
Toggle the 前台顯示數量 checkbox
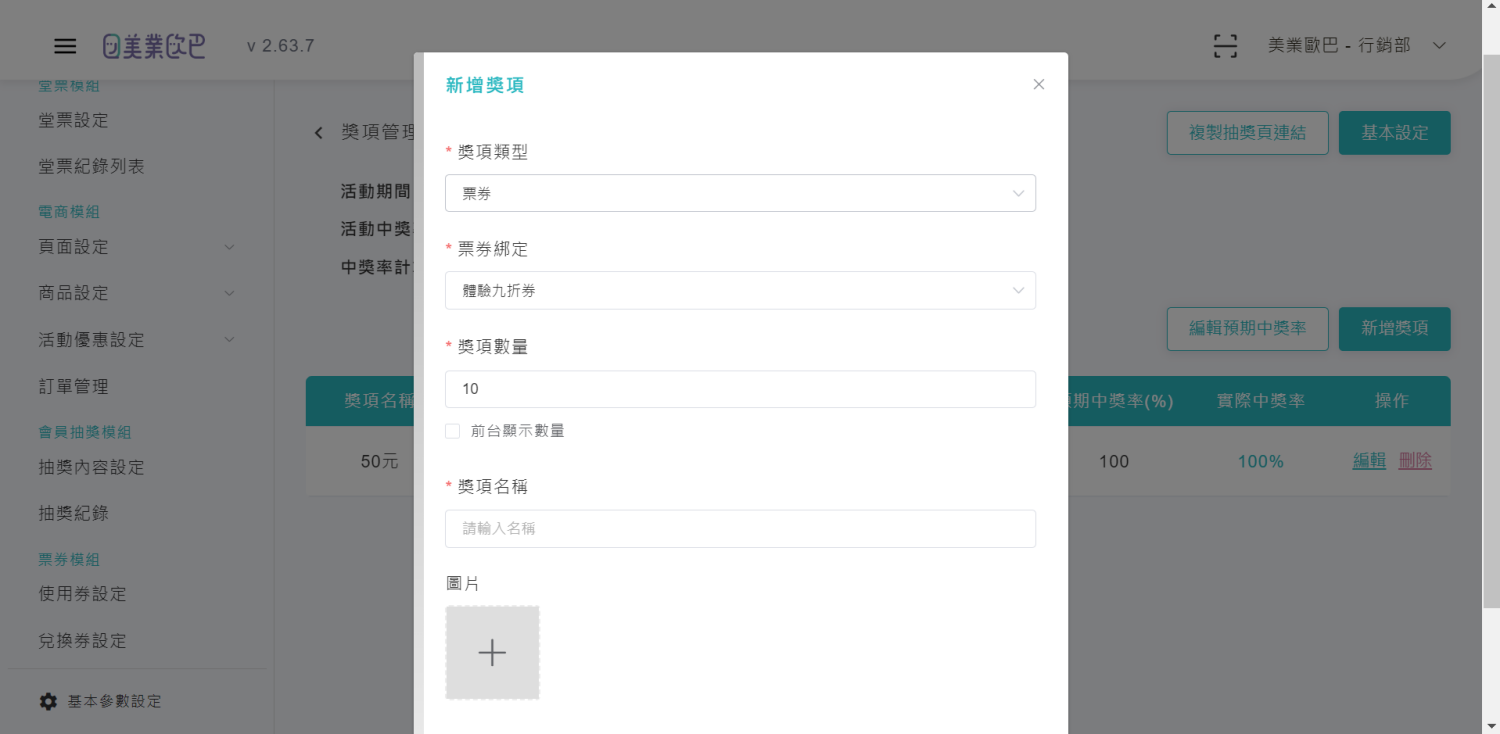[453, 431]
